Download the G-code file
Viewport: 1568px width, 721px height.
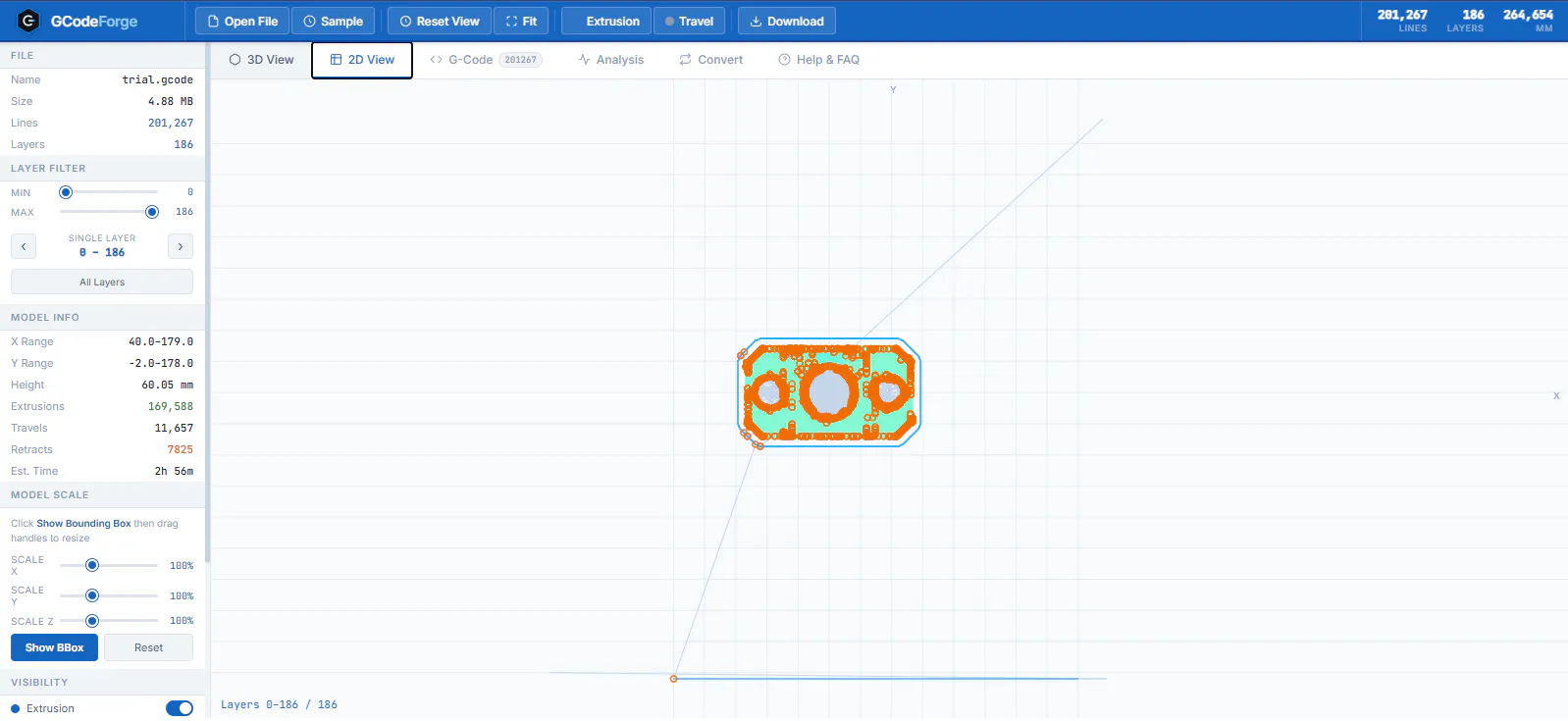coord(786,21)
